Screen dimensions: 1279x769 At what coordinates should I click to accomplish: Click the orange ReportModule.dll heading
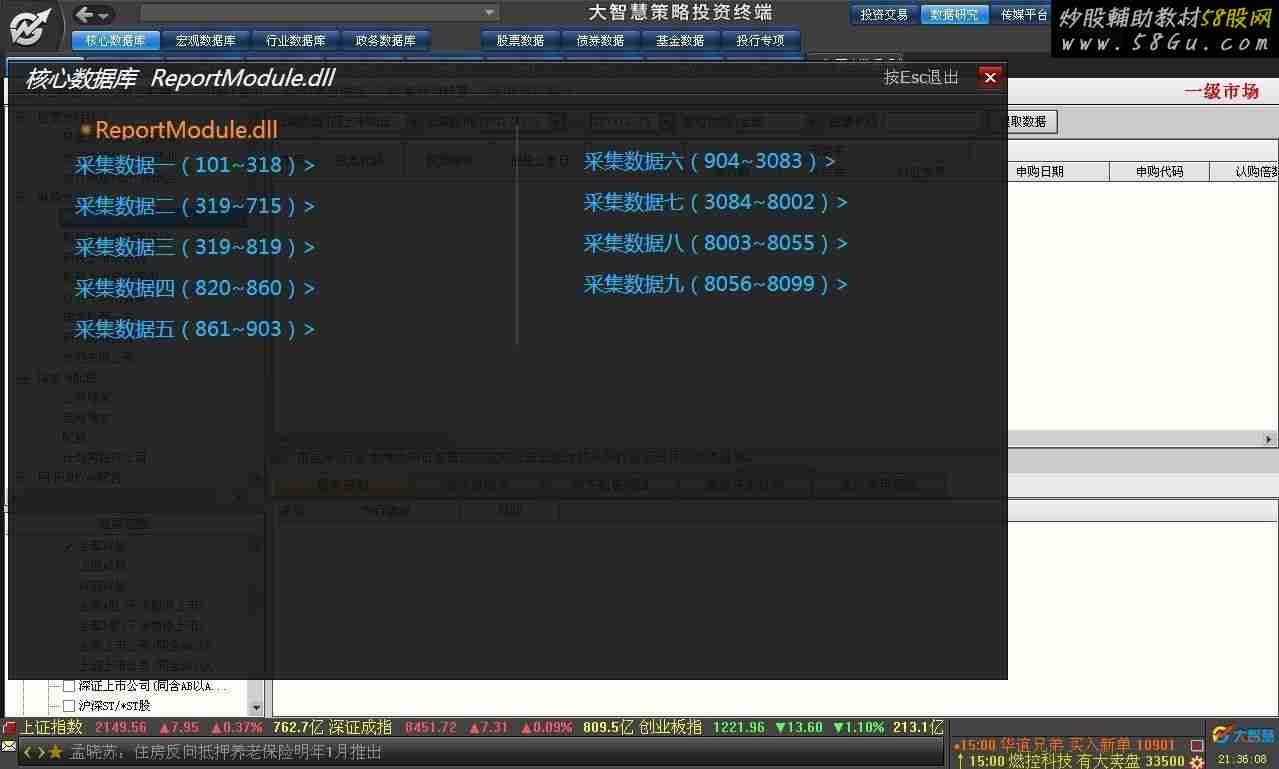tap(186, 130)
